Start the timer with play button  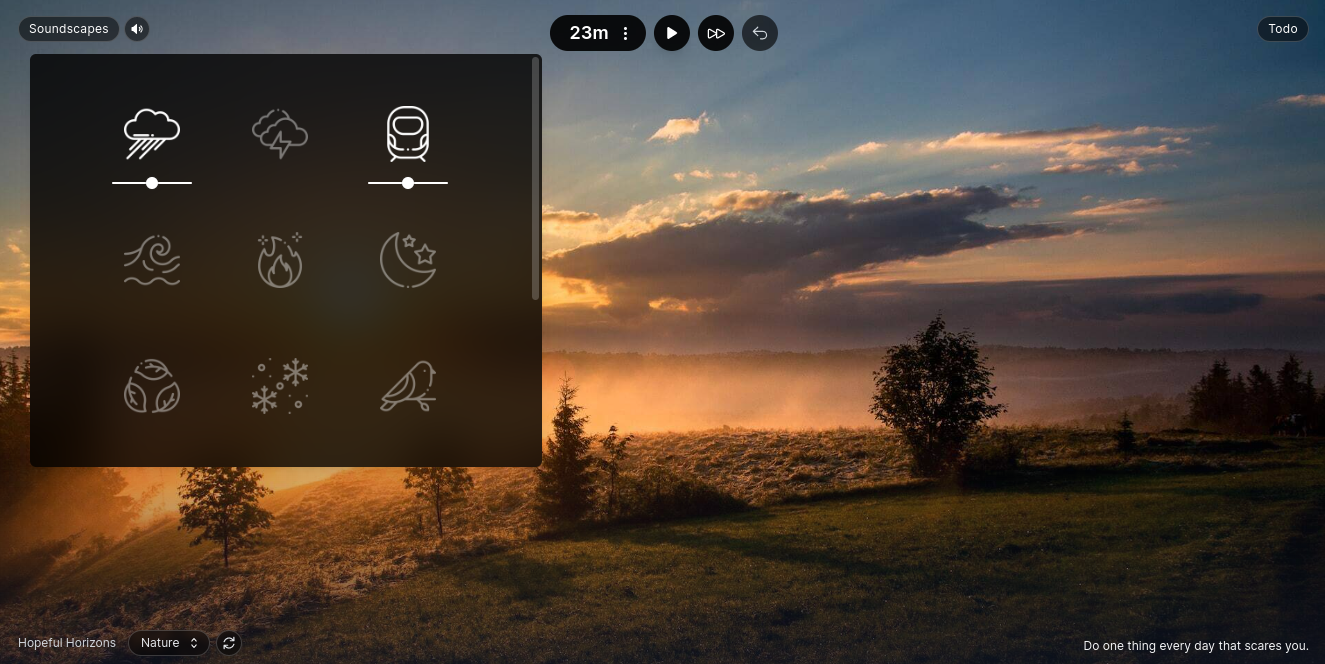[672, 33]
